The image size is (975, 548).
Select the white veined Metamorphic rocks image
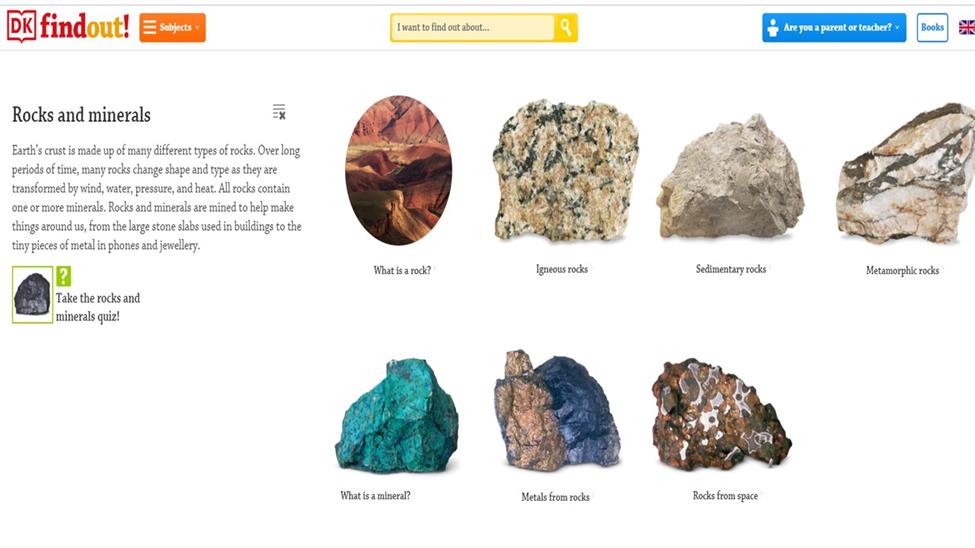tap(906, 173)
